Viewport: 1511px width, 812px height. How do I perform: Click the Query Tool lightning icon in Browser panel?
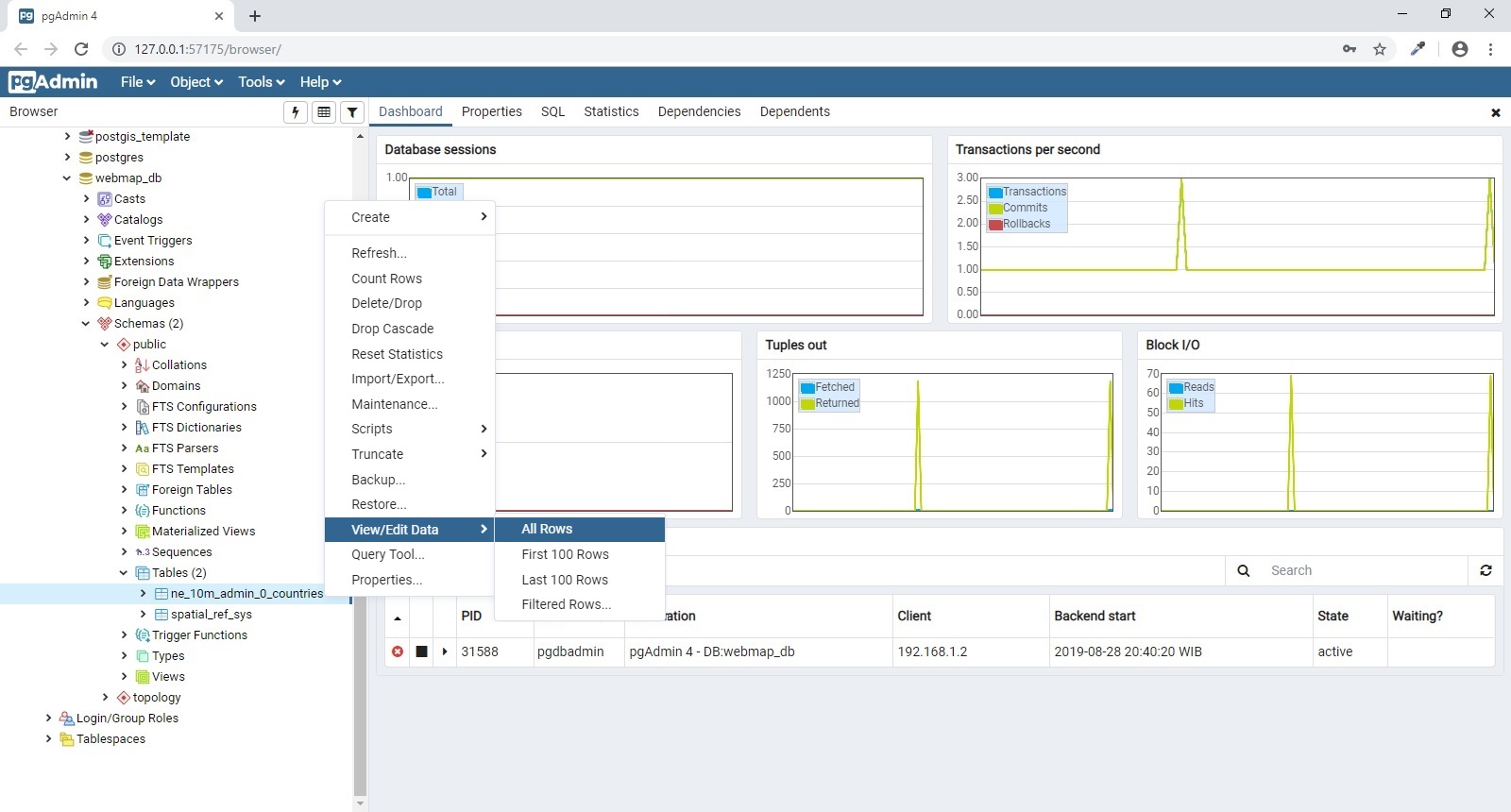[296, 112]
